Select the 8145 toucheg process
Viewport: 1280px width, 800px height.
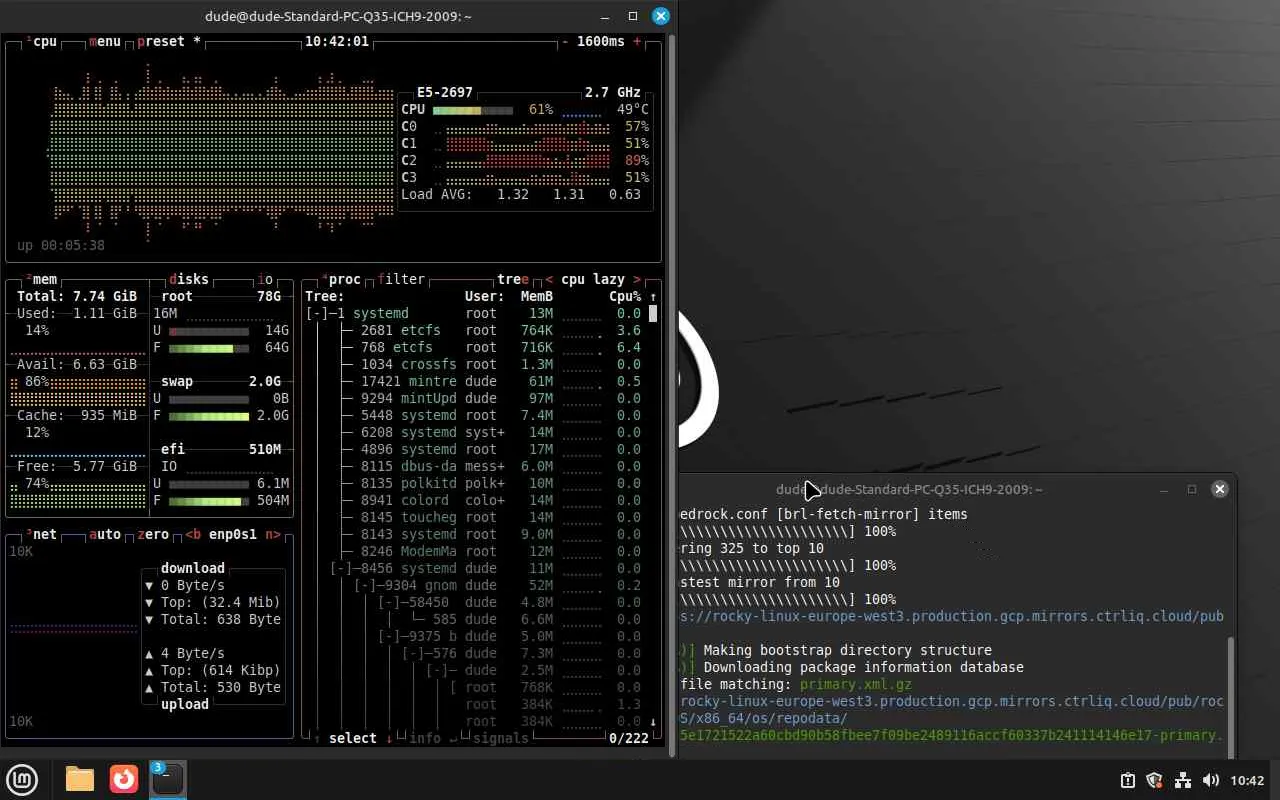479,517
